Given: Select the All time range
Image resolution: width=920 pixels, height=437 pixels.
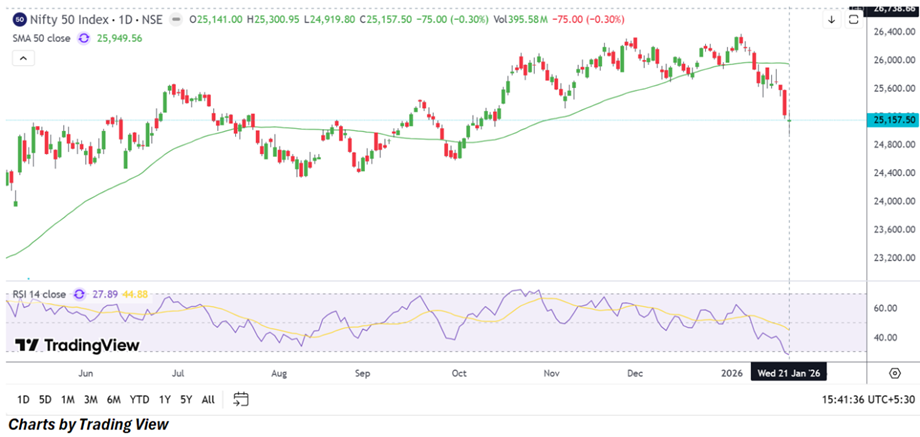Looking at the screenshot, I should pos(208,399).
